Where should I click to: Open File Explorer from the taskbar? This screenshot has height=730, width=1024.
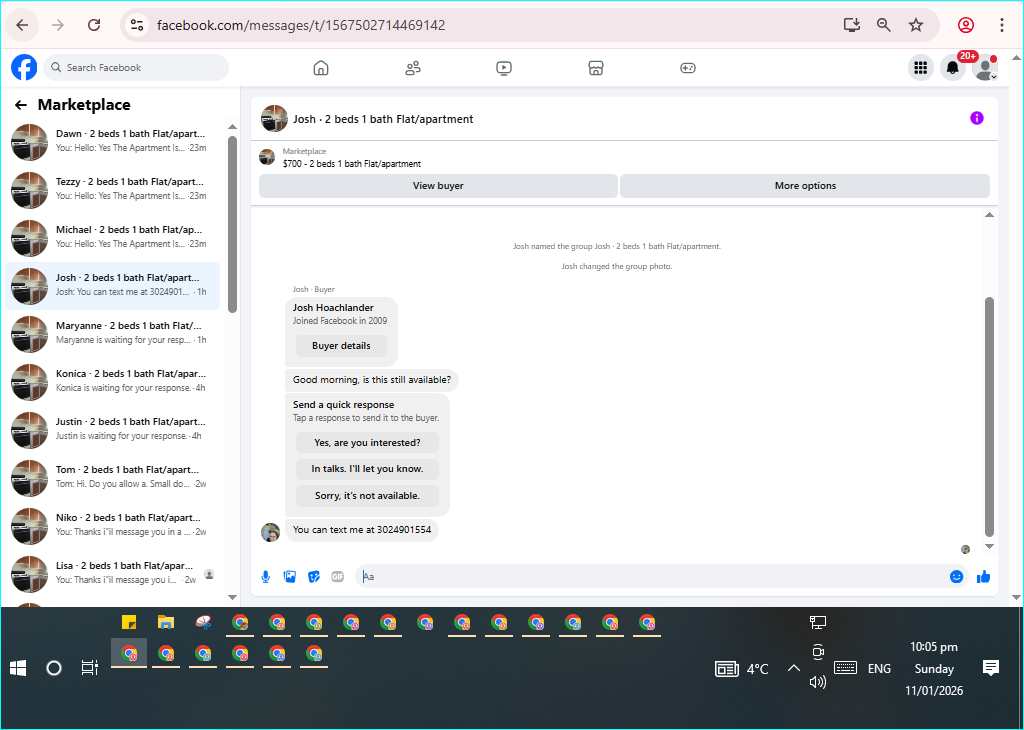[166, 622]
